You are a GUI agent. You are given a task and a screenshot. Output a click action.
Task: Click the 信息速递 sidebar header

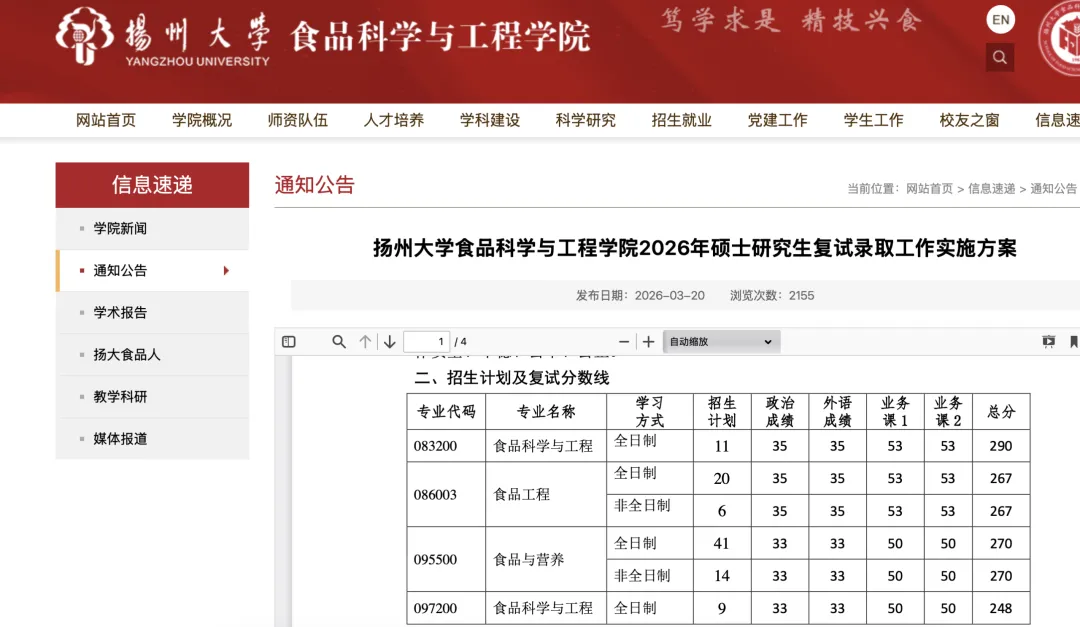click(152, 185)
